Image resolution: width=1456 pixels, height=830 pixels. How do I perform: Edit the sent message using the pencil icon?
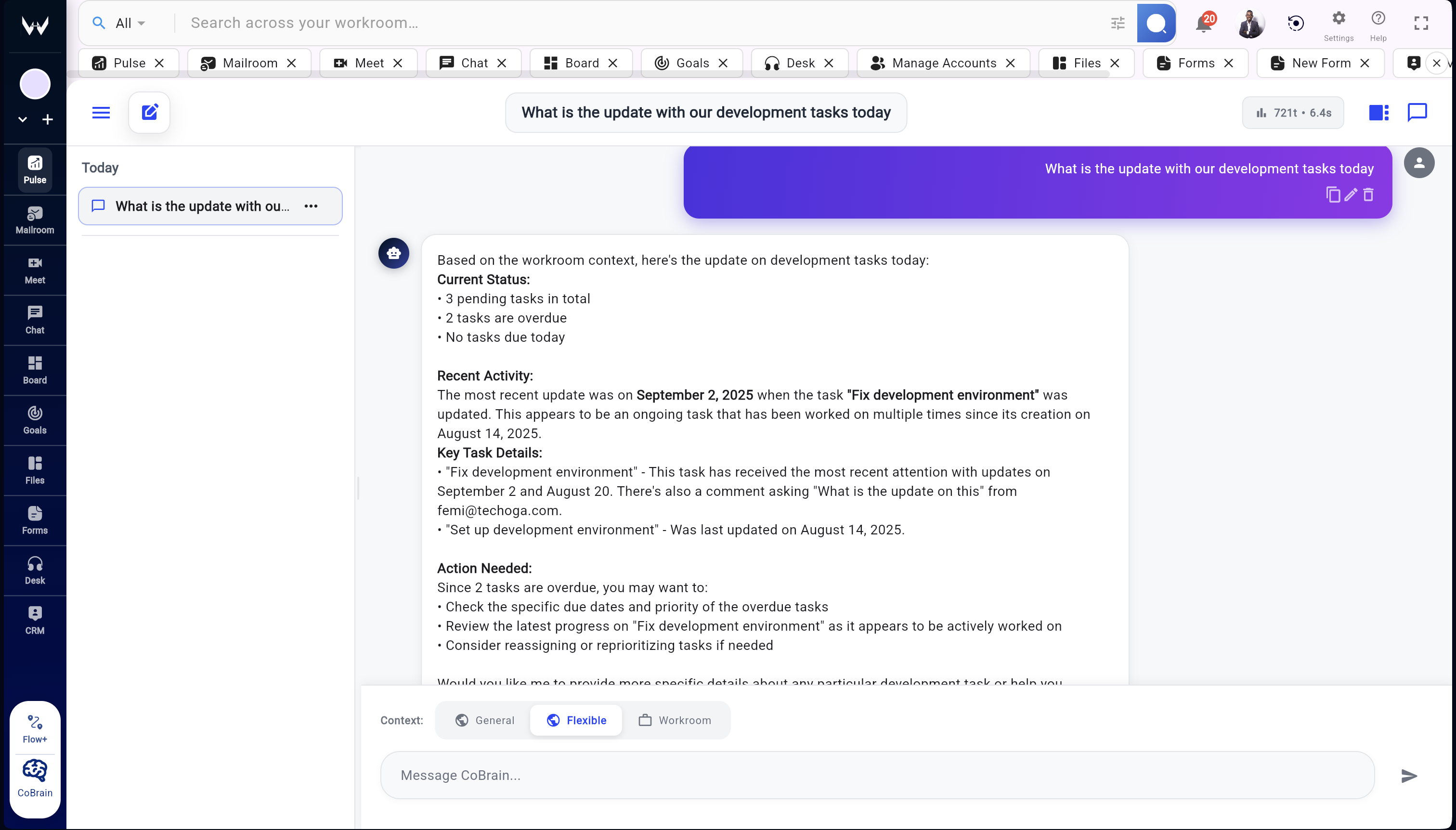pyautogui.click(x=1350, y=195)
